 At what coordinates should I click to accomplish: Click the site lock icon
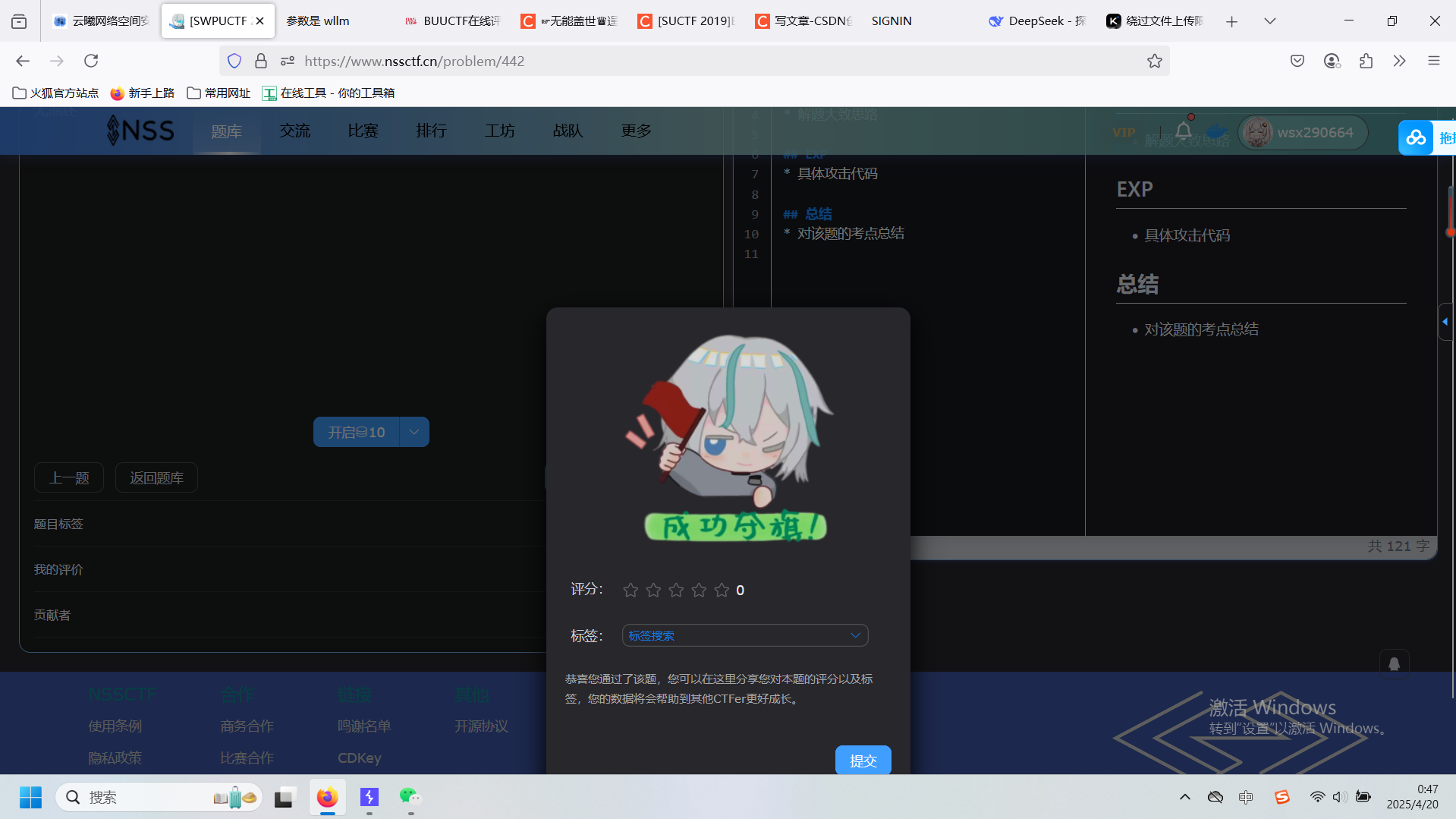coord(261,61)
